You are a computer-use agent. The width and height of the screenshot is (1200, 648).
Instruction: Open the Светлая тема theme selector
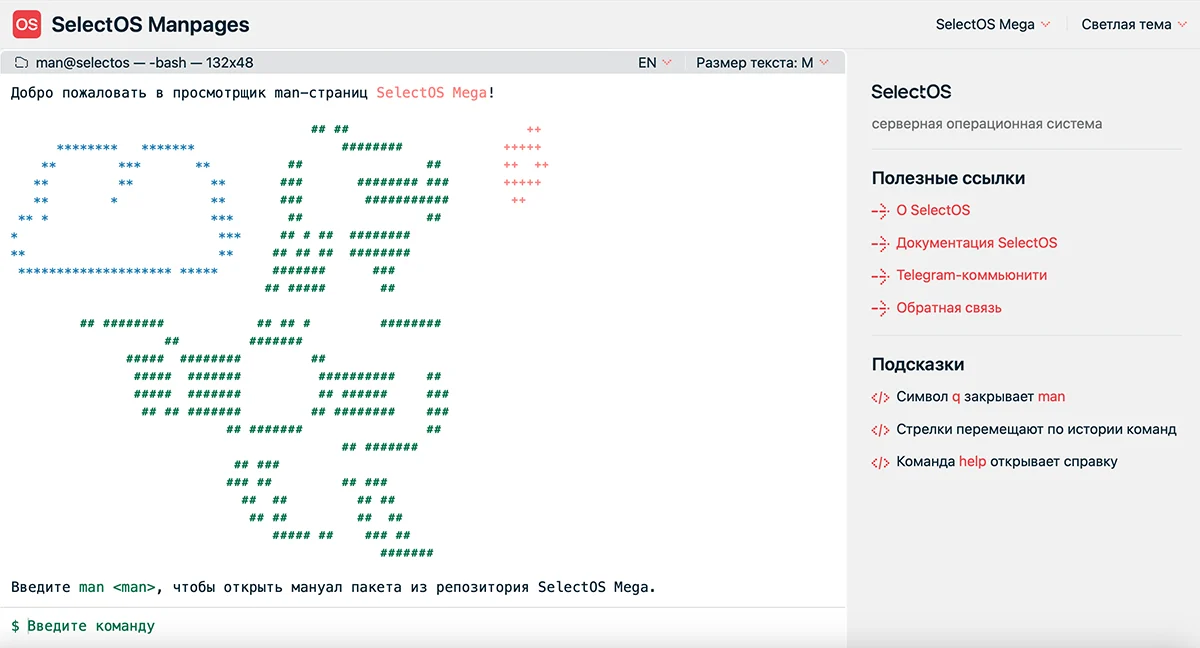tap(1134, 24)
